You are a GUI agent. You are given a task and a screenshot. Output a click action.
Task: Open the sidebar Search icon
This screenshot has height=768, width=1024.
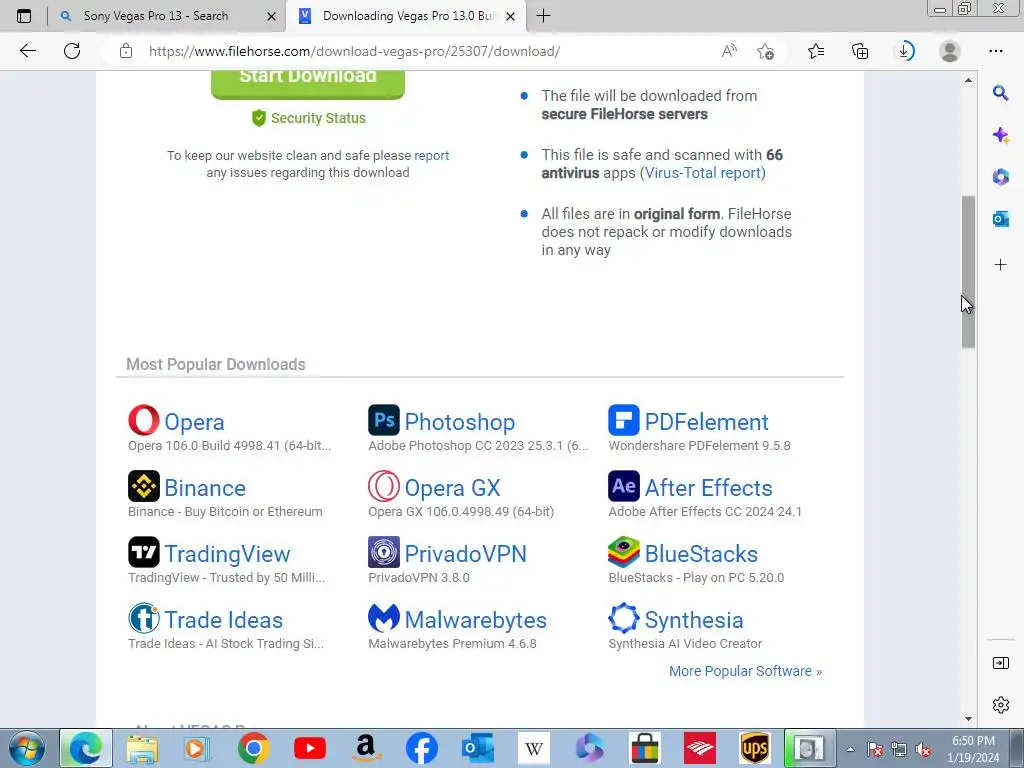[1000, 93]
